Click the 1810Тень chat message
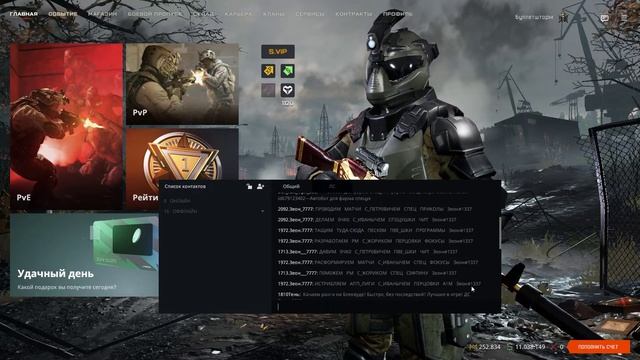Viewport: 640px width, 360px height. 374,294
